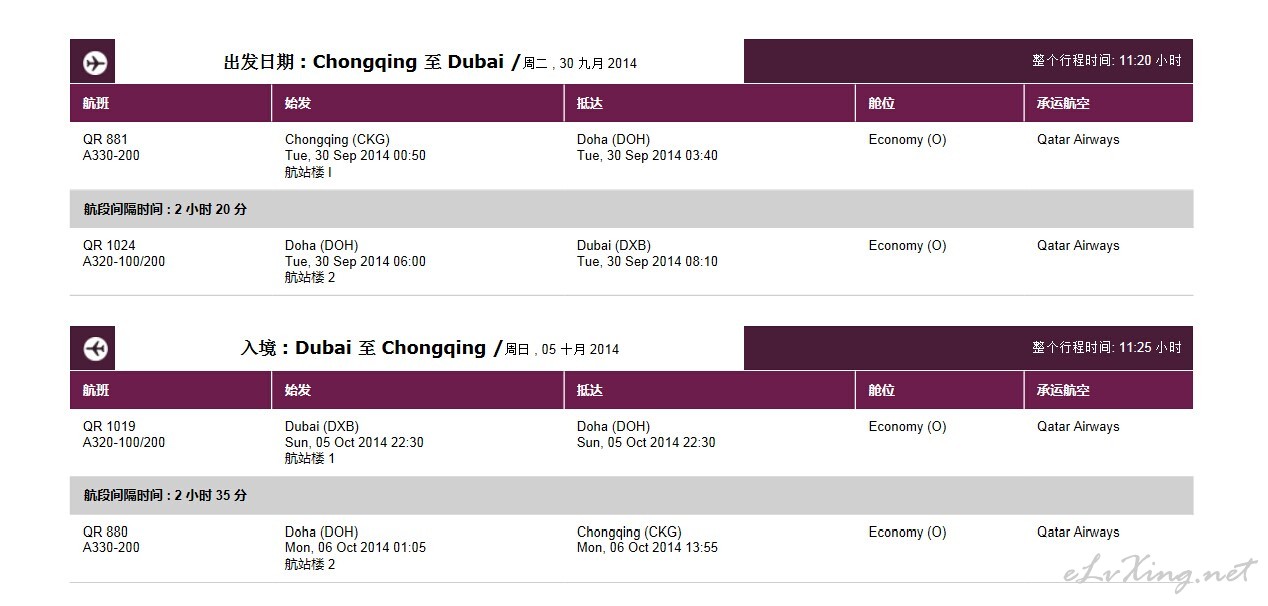Select flight number QR 881
The image size is (1268, 606).
coord(105,140)
